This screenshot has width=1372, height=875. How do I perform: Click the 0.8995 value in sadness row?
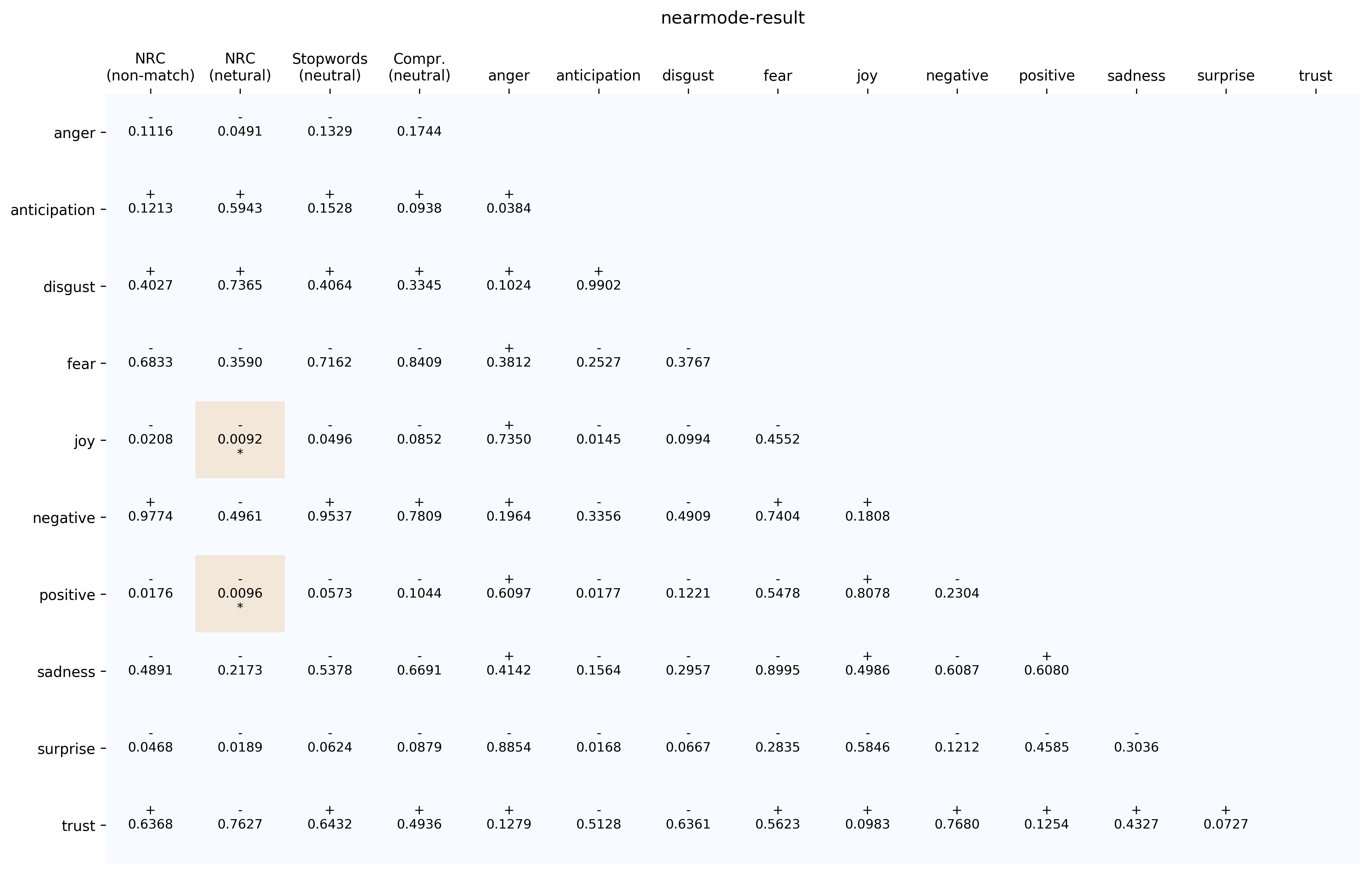coord(778,670)
